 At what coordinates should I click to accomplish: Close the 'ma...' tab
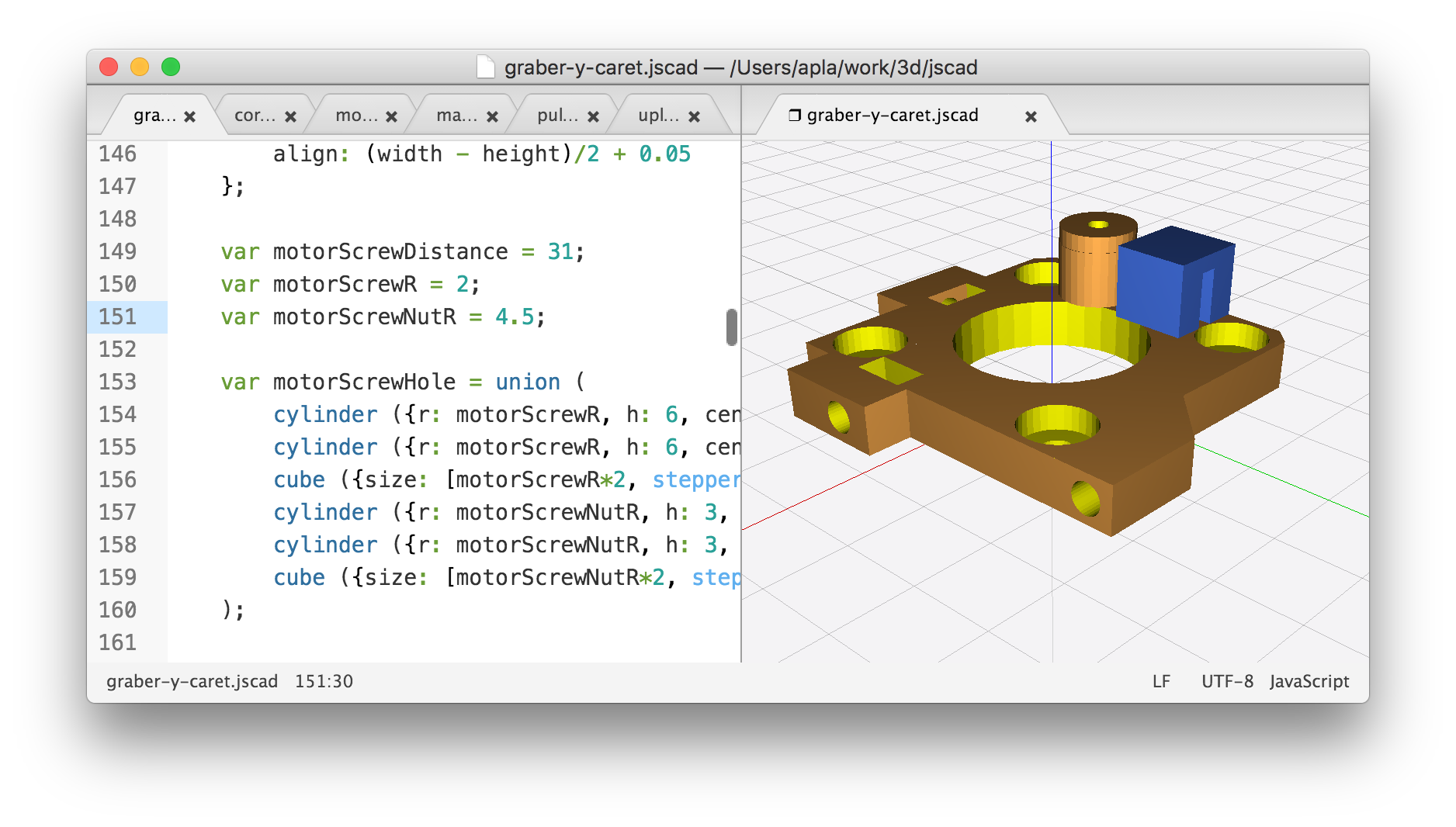[x=493, y=116]
